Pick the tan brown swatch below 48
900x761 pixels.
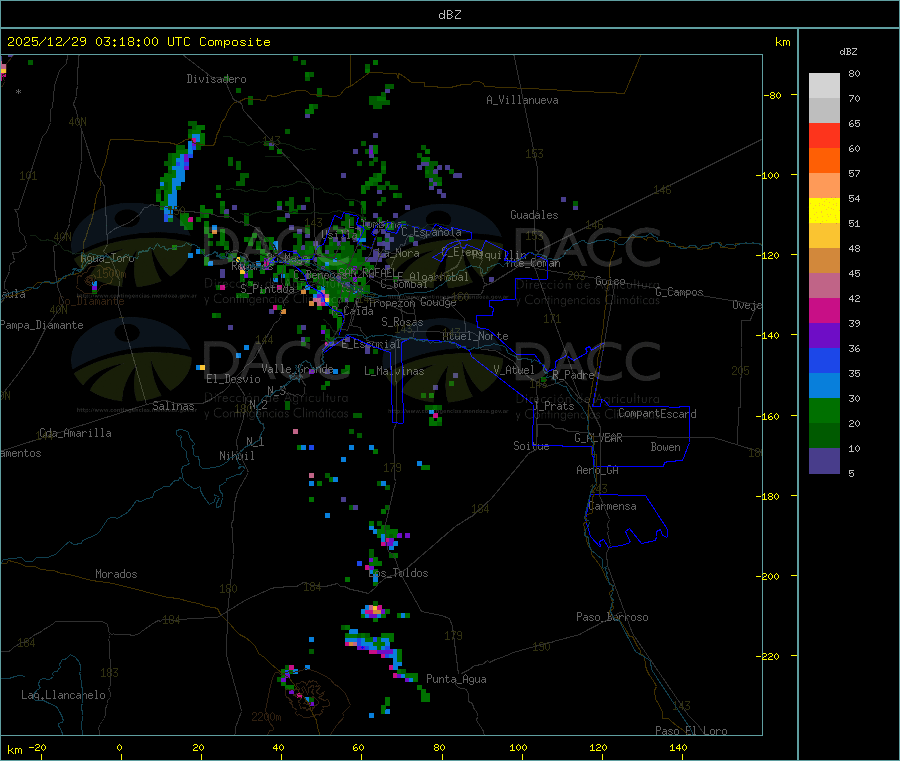point(824,261)
